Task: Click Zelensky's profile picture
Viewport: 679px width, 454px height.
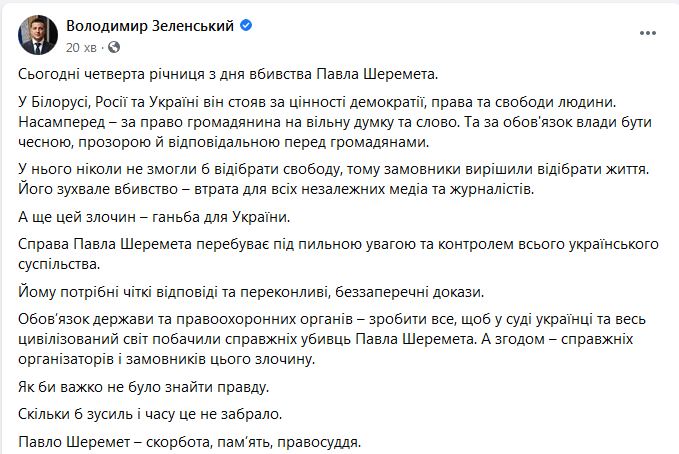Action: coord(37,34)
